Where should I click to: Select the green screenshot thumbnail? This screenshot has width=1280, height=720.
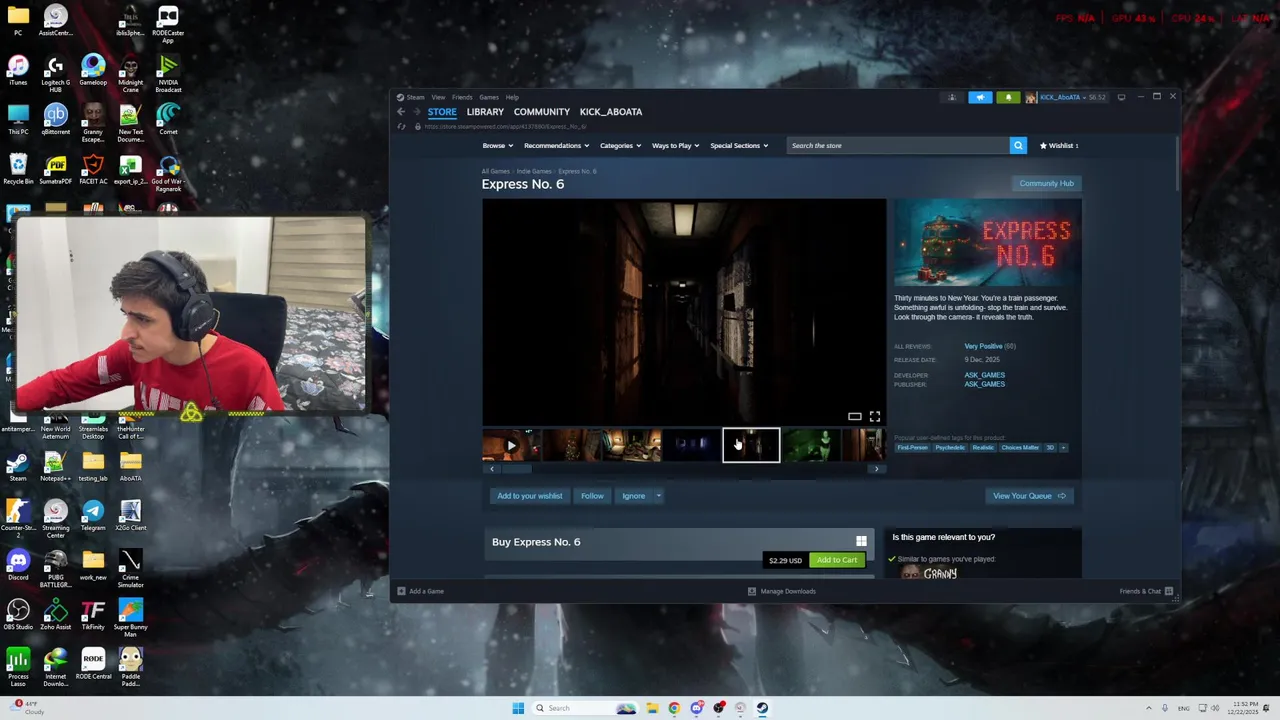click(811, 445)
